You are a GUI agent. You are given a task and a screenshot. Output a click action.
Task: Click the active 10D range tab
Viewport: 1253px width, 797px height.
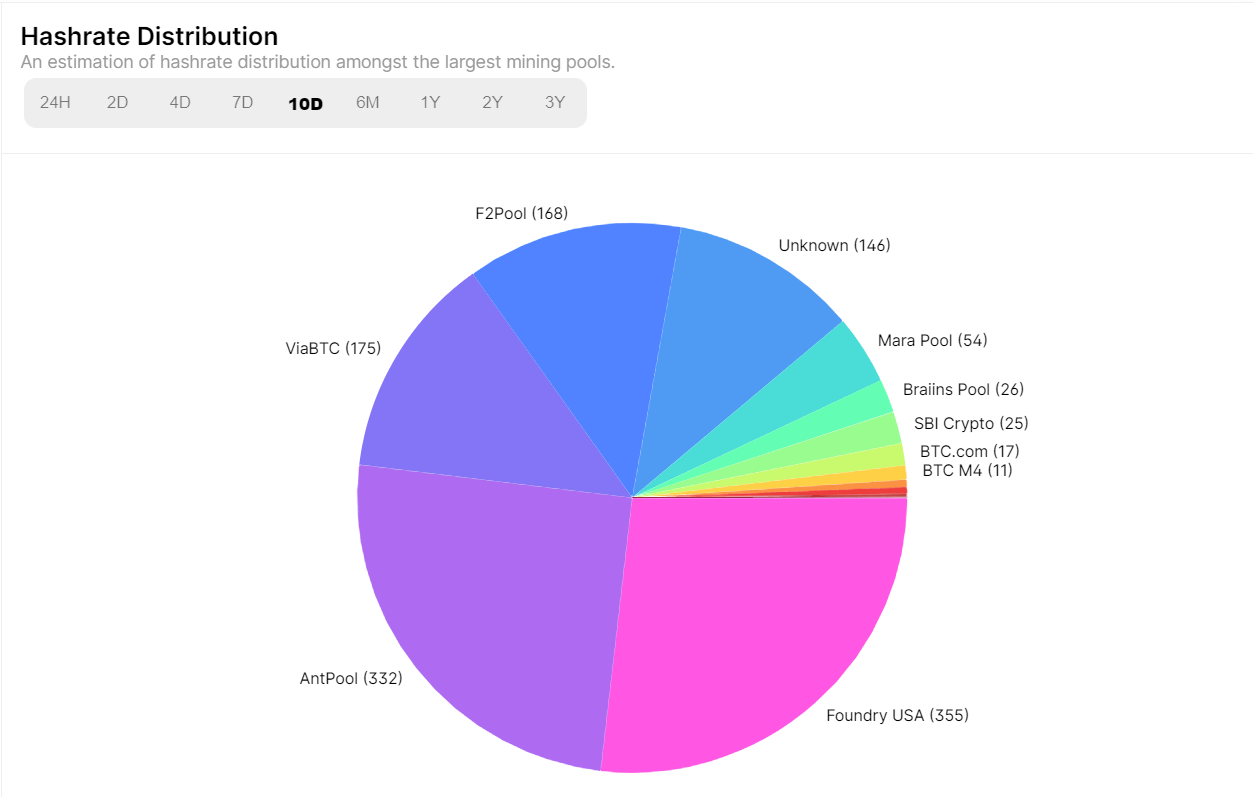305,104
